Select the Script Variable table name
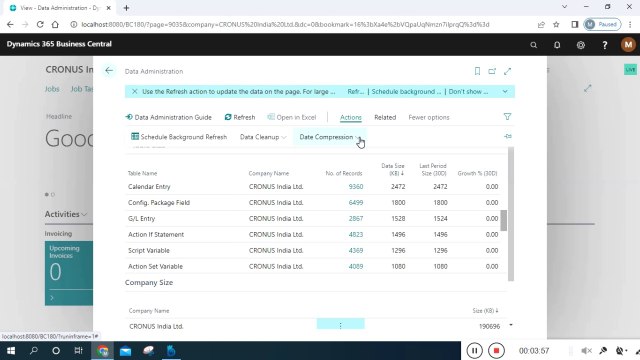 pos(149,250)
